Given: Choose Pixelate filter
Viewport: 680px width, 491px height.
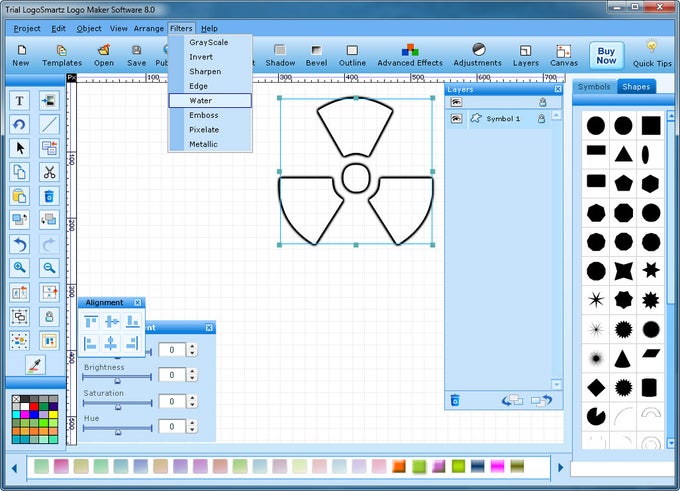Looking at the screenshot, I should pyautogui.click(x=210, y=130).
